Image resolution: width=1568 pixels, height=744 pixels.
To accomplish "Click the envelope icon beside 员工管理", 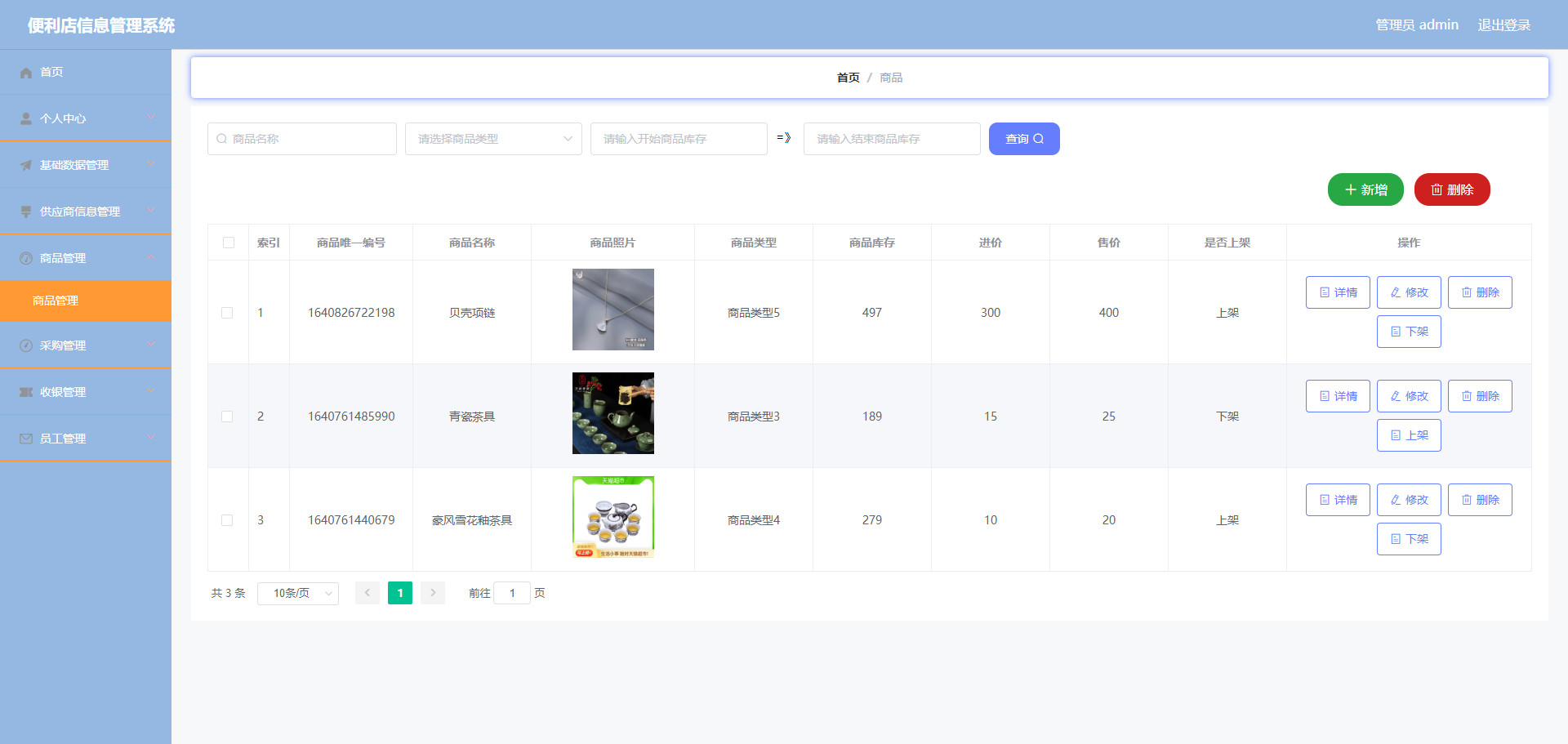I will point(26,439).
